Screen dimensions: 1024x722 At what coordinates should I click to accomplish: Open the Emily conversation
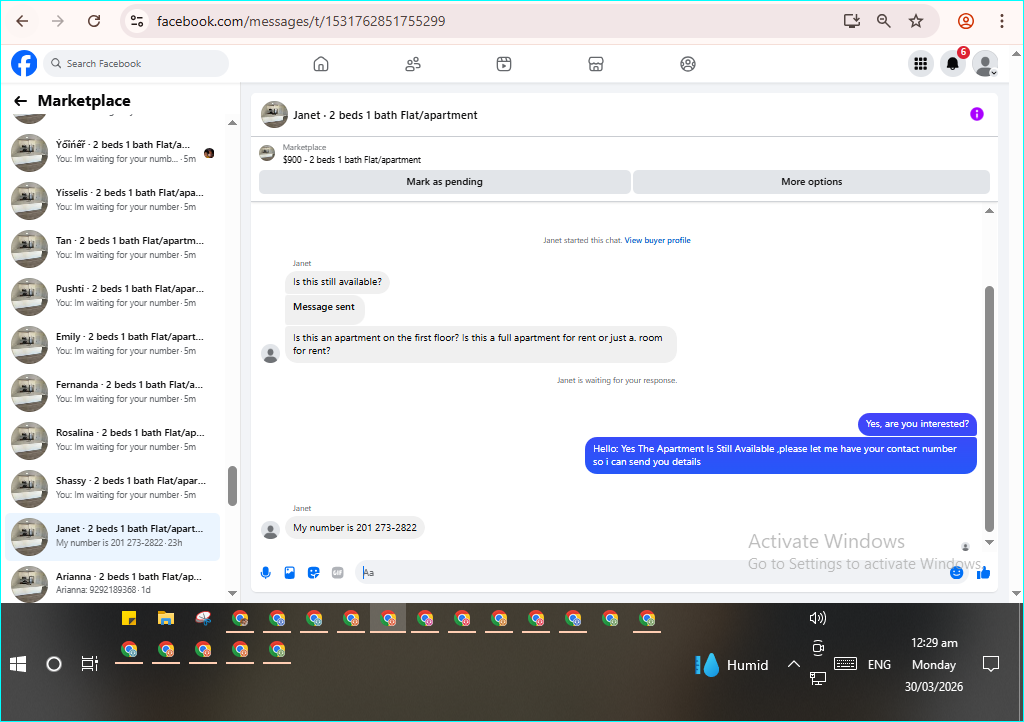coord(112,344)
